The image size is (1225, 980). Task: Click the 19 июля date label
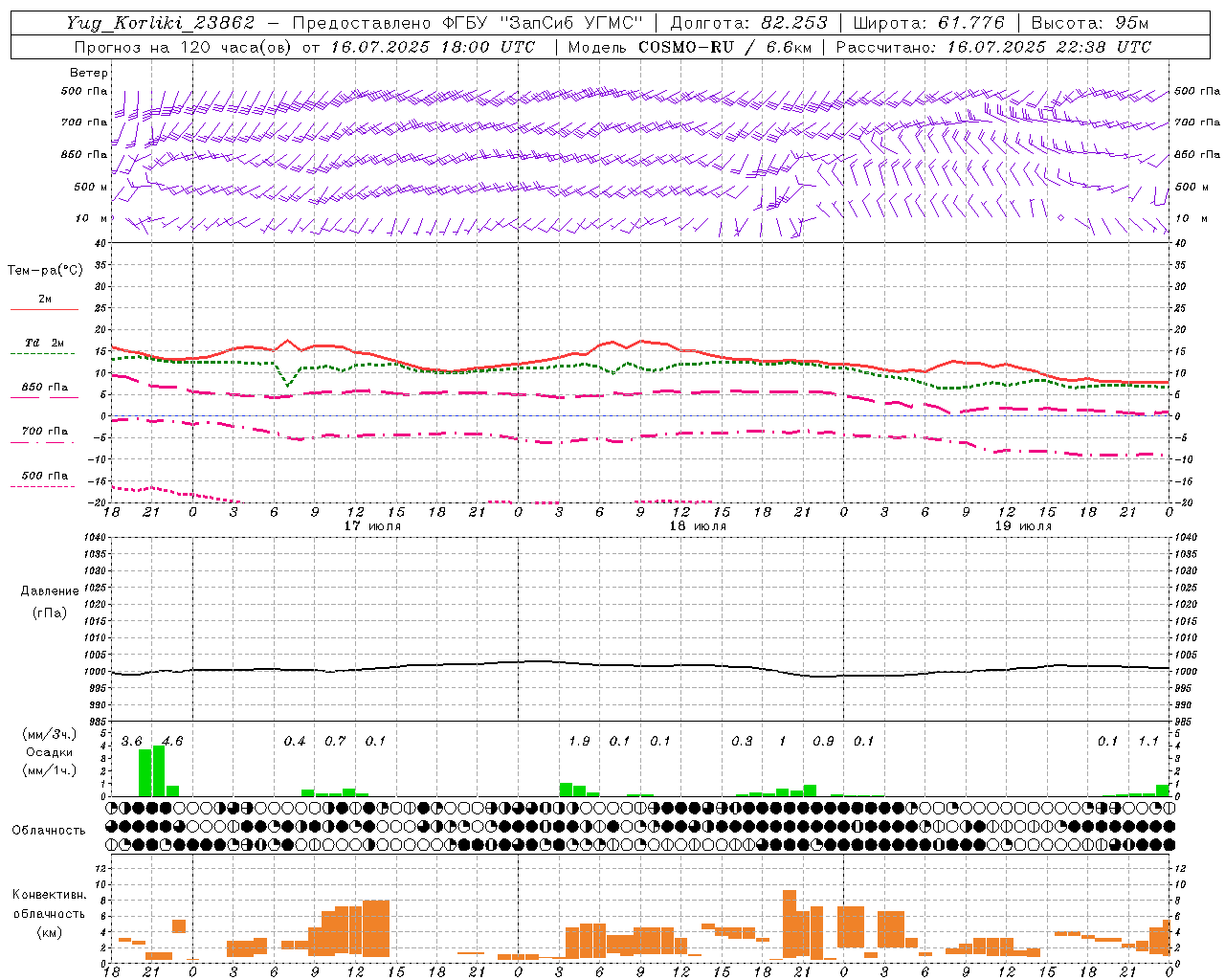pyautogui.click(x=1023, y=526)
